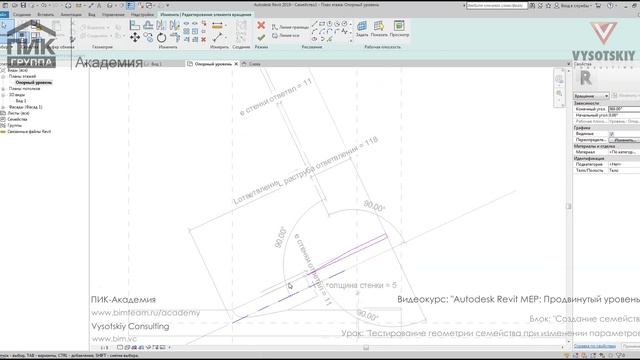This screenshot has width=640, height=360.
Task: Open the properties help link
Action: click(595, 346)
